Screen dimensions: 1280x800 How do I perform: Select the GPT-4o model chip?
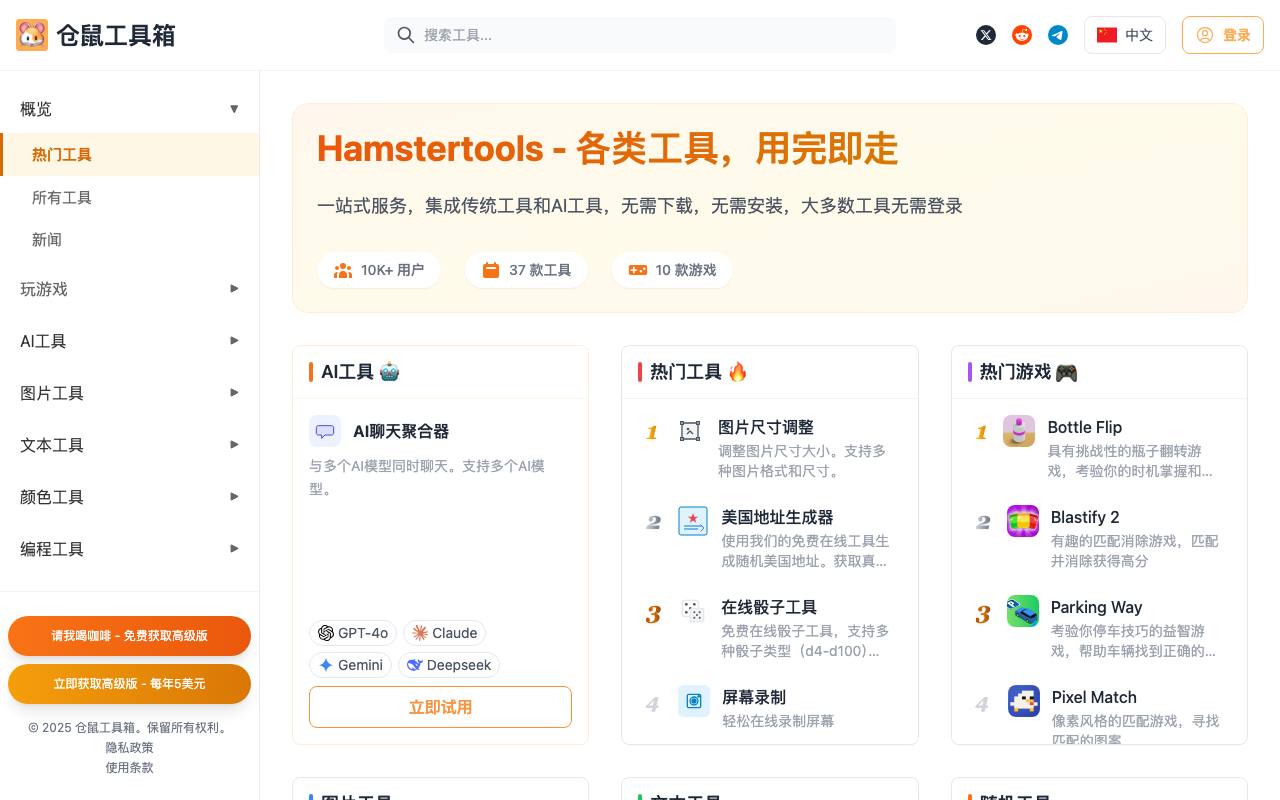click(x=353, y=633)
